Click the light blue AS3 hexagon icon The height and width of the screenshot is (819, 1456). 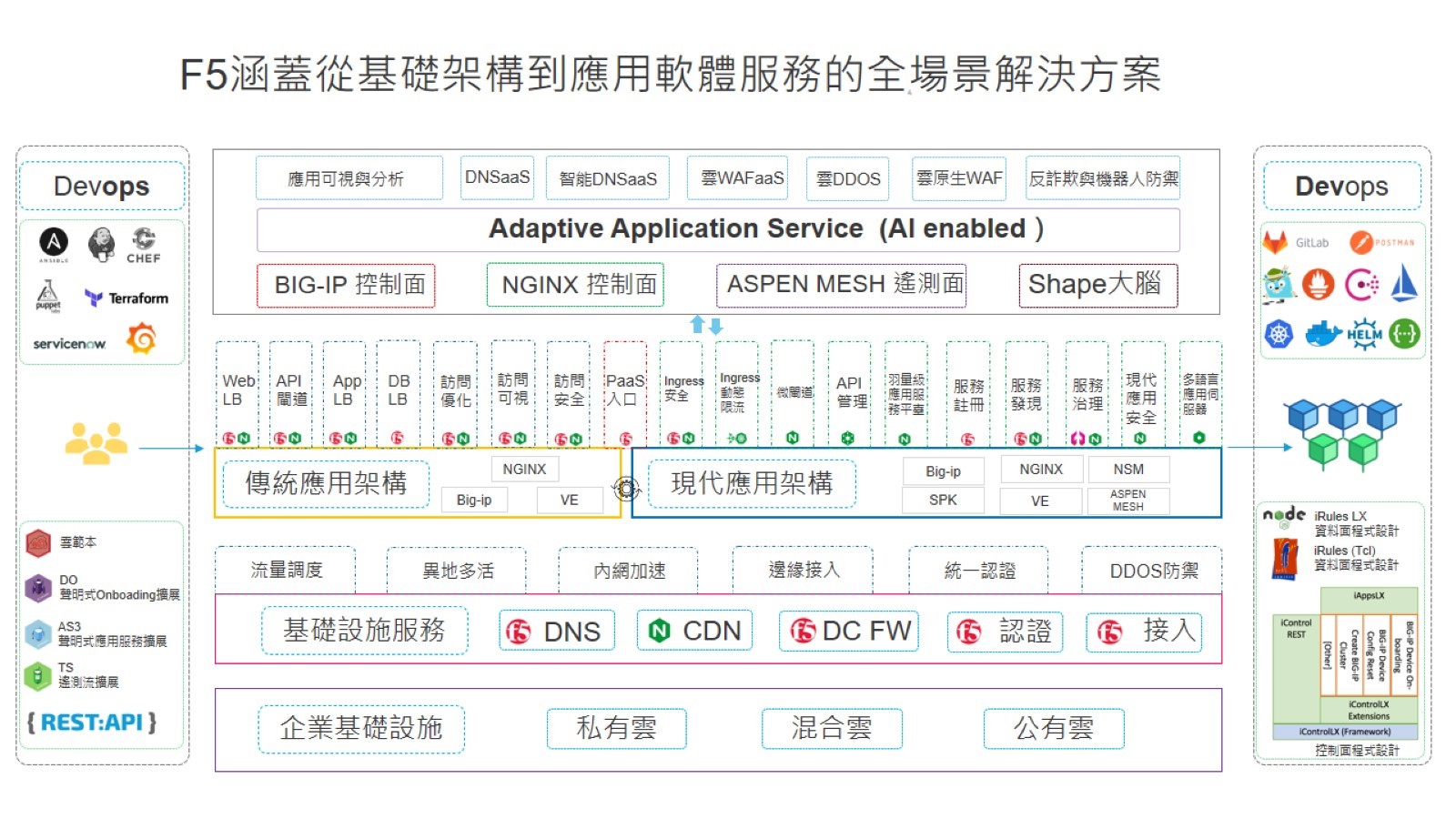click(x=38, y=633)
